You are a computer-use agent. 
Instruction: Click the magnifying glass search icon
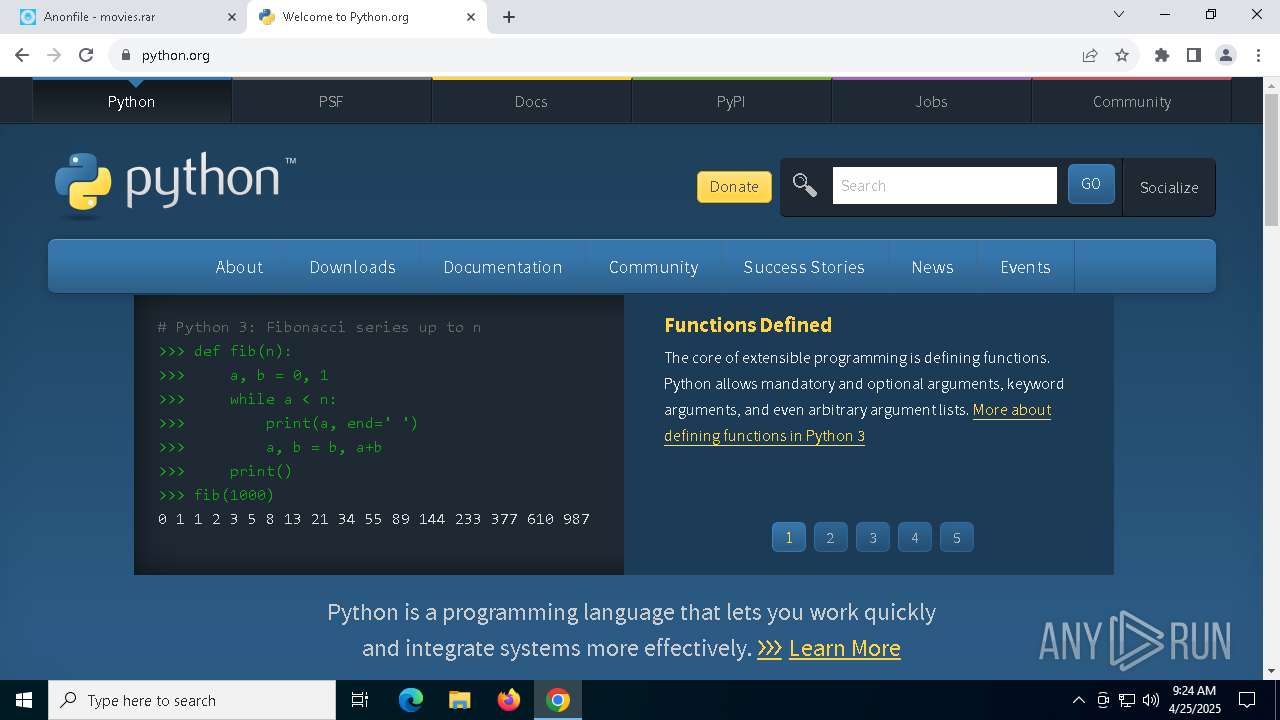click(x=805, y=185)
